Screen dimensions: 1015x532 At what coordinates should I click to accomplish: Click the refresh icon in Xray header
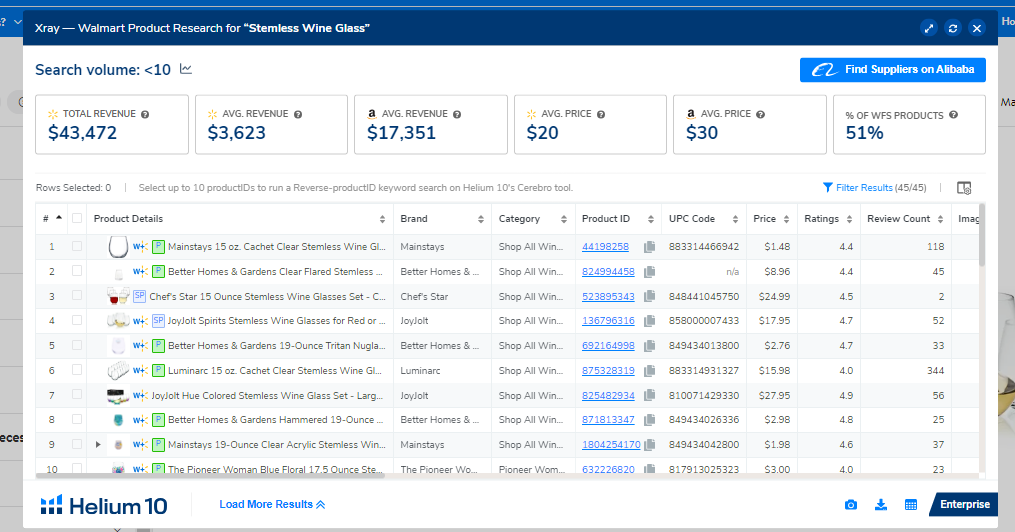(x=953, y=28)
